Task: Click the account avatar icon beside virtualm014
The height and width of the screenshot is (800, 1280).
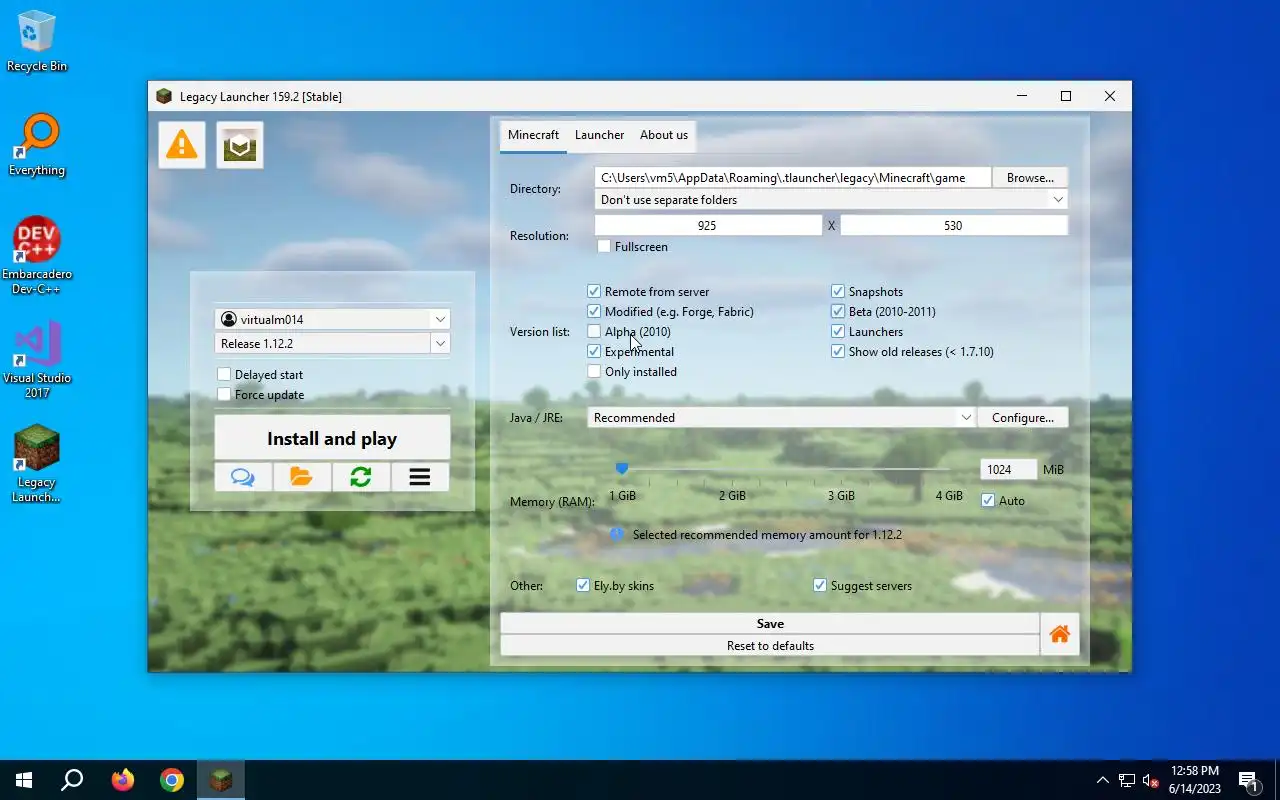Action: [229, 319]
